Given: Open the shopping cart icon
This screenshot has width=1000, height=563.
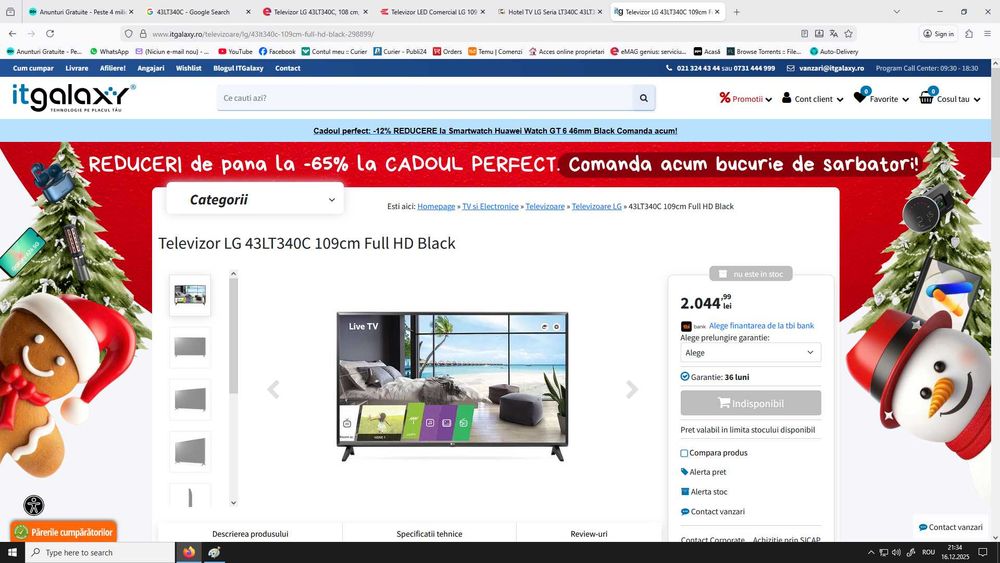Looking at the screenshot, I should 926,98.
